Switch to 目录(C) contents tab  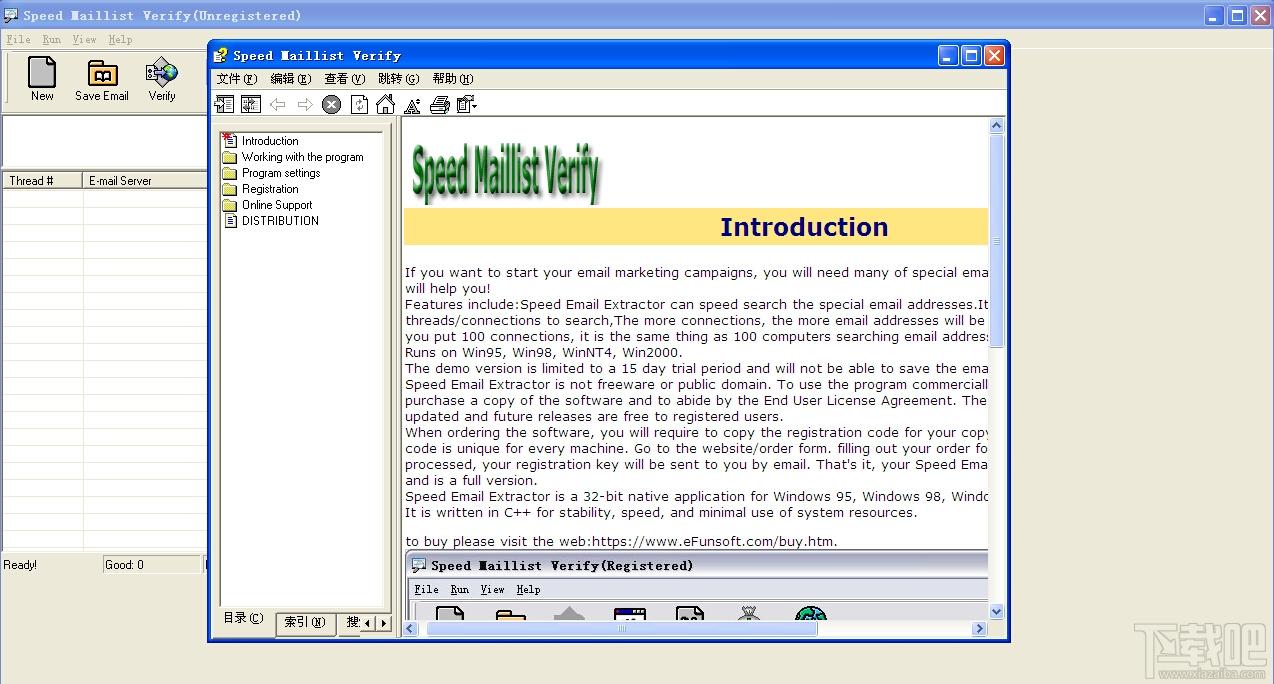[244, 619]
